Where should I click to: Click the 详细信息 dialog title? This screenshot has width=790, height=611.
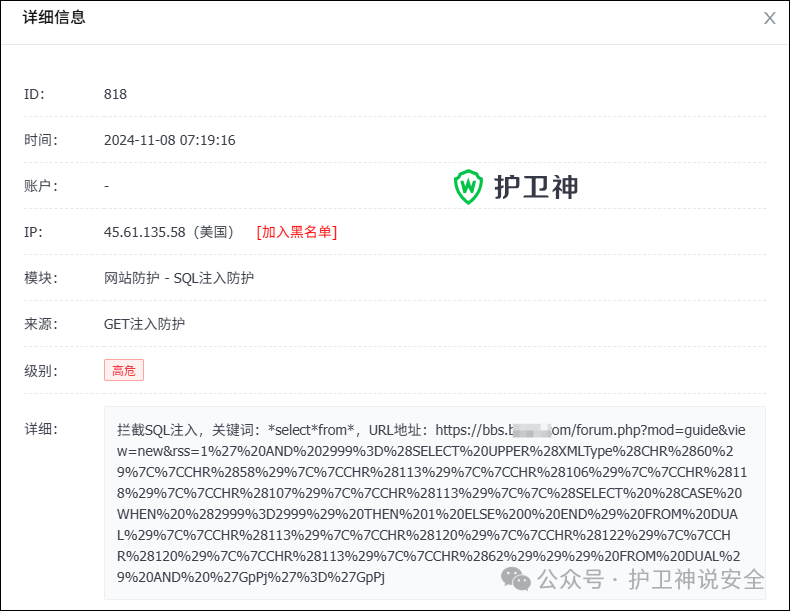(x=54, y=17)
